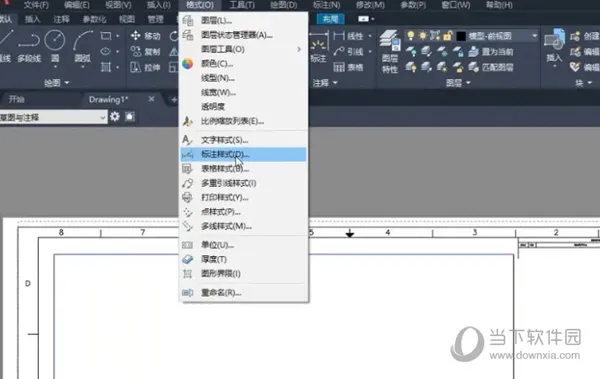Activate the Stretch (拉伸) tool
This screenshot has width=600, height=379.
[x=145, y=67]
